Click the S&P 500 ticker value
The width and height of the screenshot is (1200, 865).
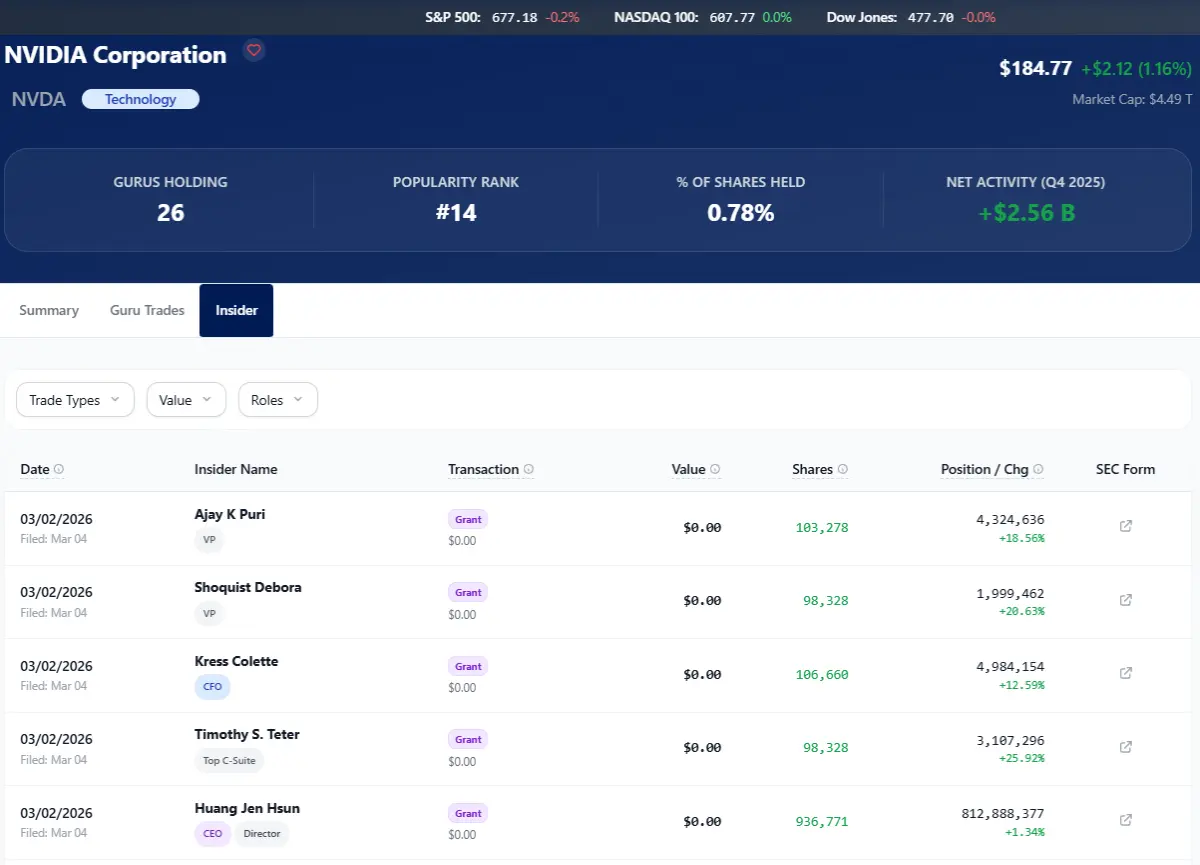(515, 17)
